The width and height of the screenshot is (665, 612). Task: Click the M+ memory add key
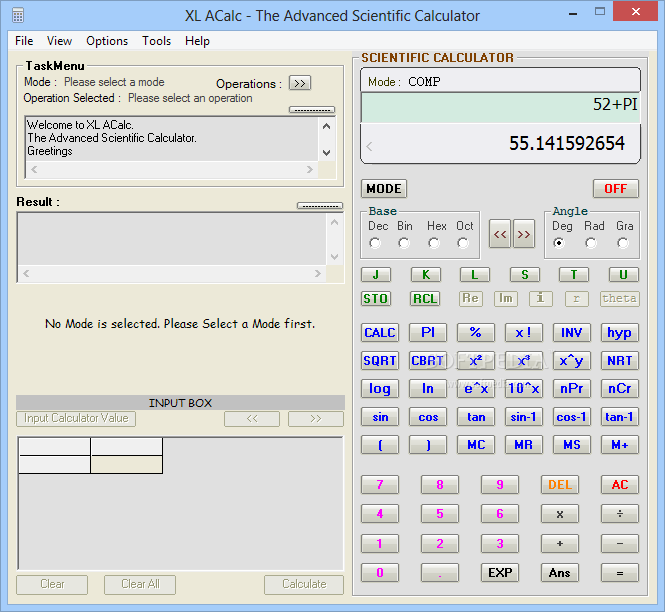click(x=619, y=445)
